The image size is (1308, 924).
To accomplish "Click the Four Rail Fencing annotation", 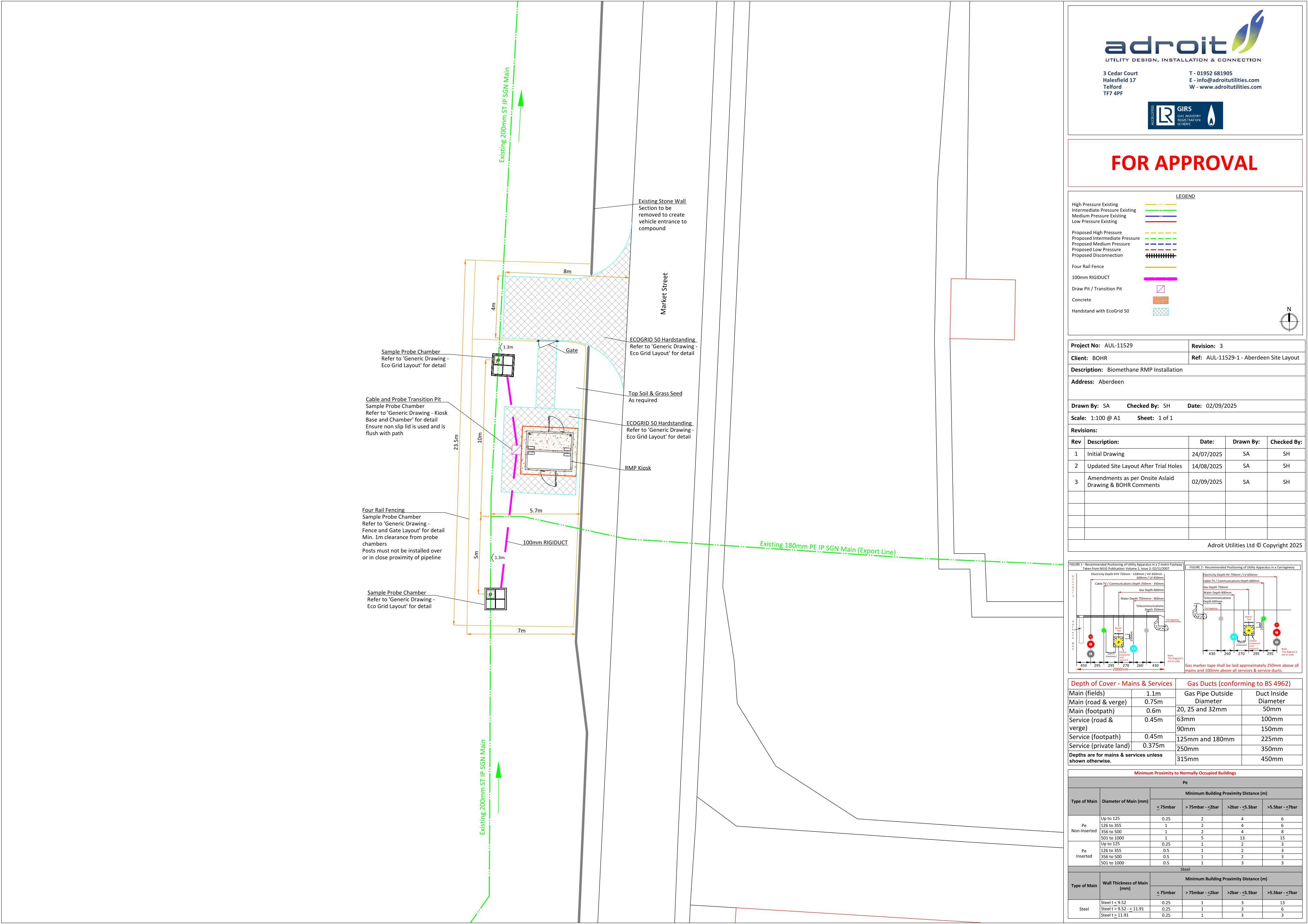I will pos(403,534).
